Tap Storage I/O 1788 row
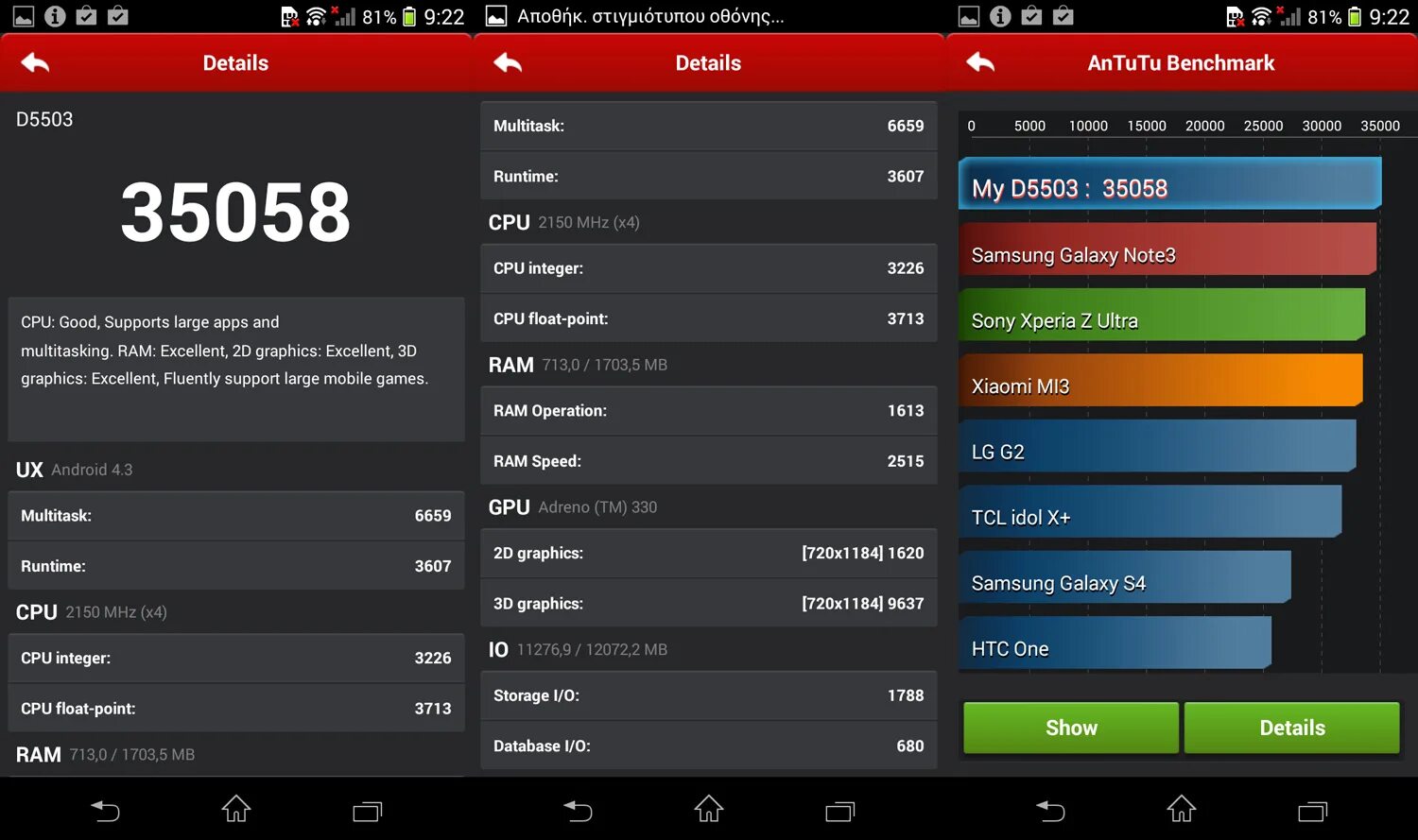The image size is (1418, 840). pyautogui.click(x=709, y=695)
